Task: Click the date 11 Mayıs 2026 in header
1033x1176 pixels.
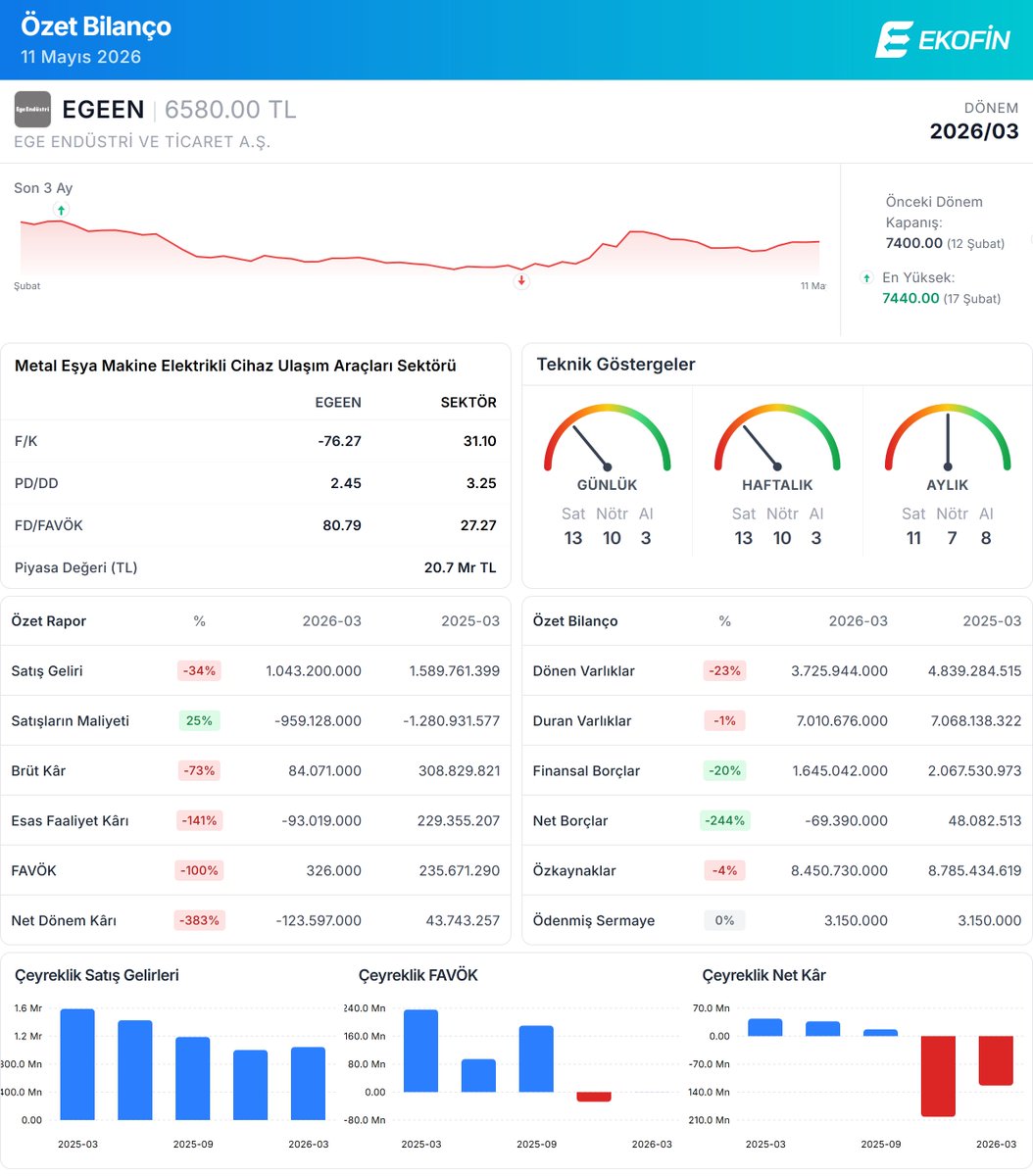Action: click(81, 57)
